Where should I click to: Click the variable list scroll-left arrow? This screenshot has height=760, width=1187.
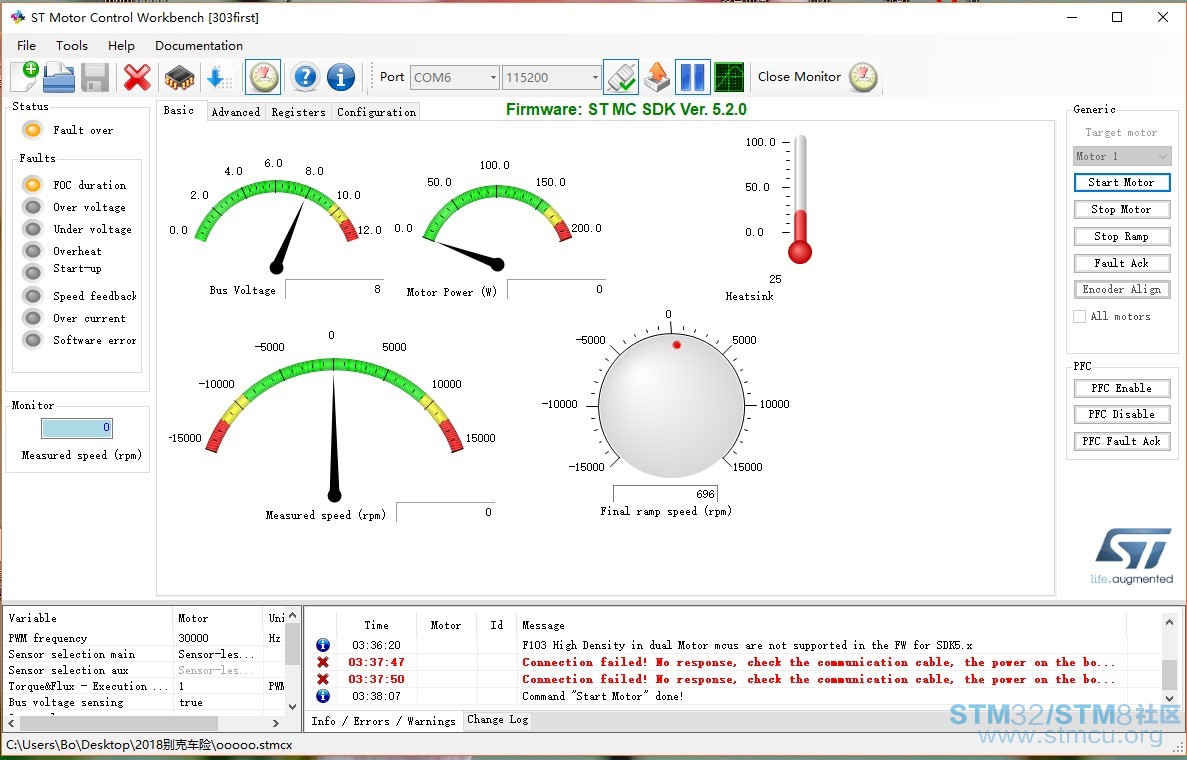click(x=11, y=724)
